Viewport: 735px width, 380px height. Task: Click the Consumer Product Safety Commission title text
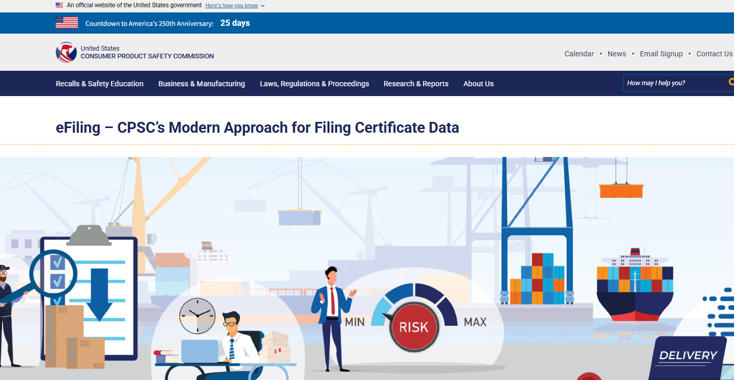(x=147, y=56)
